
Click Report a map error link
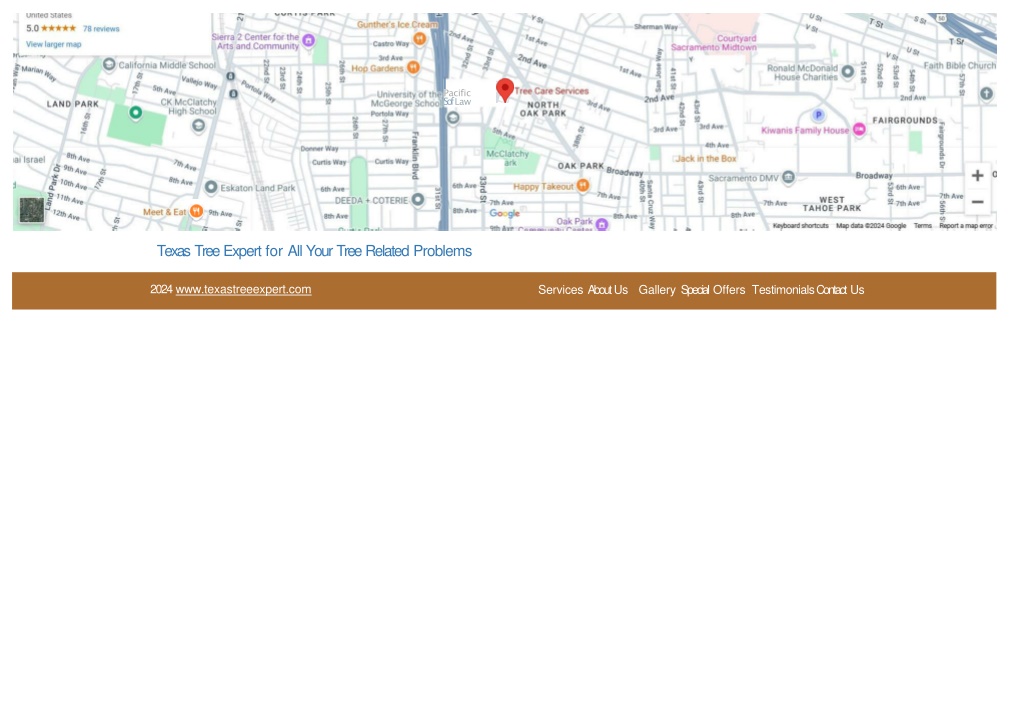pos(966,226)
